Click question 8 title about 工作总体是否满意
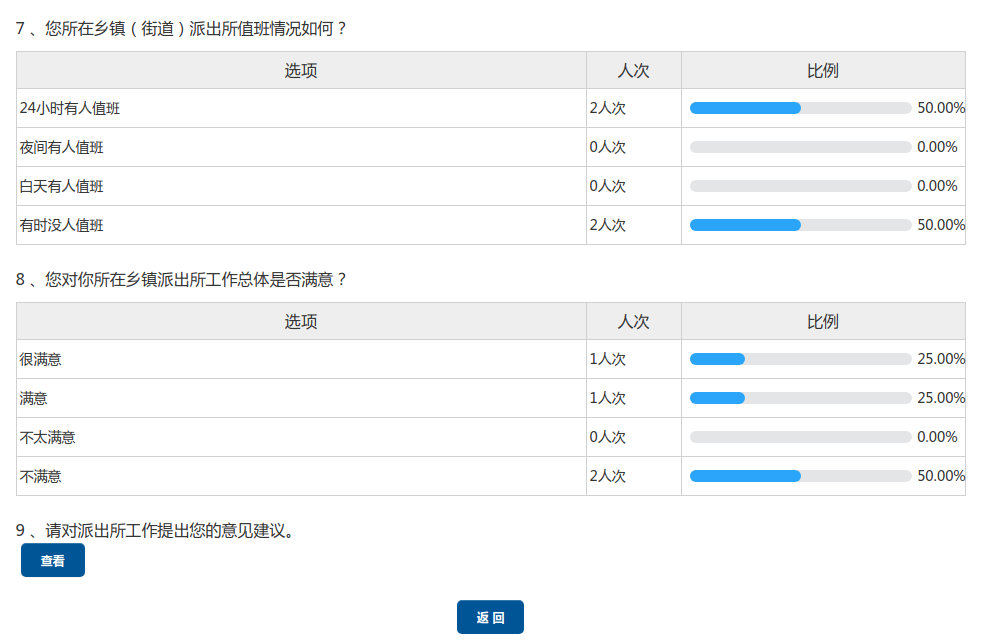This screenshot has height=644, width=983. [x=181, y=280]
